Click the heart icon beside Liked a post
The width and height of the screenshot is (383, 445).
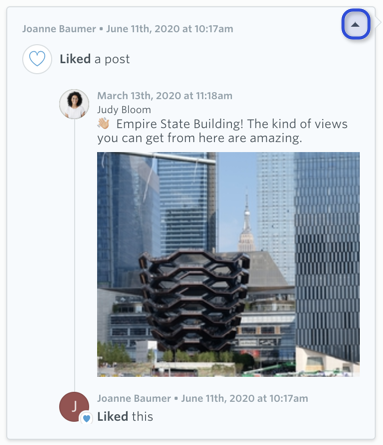[x=37, y=59]
